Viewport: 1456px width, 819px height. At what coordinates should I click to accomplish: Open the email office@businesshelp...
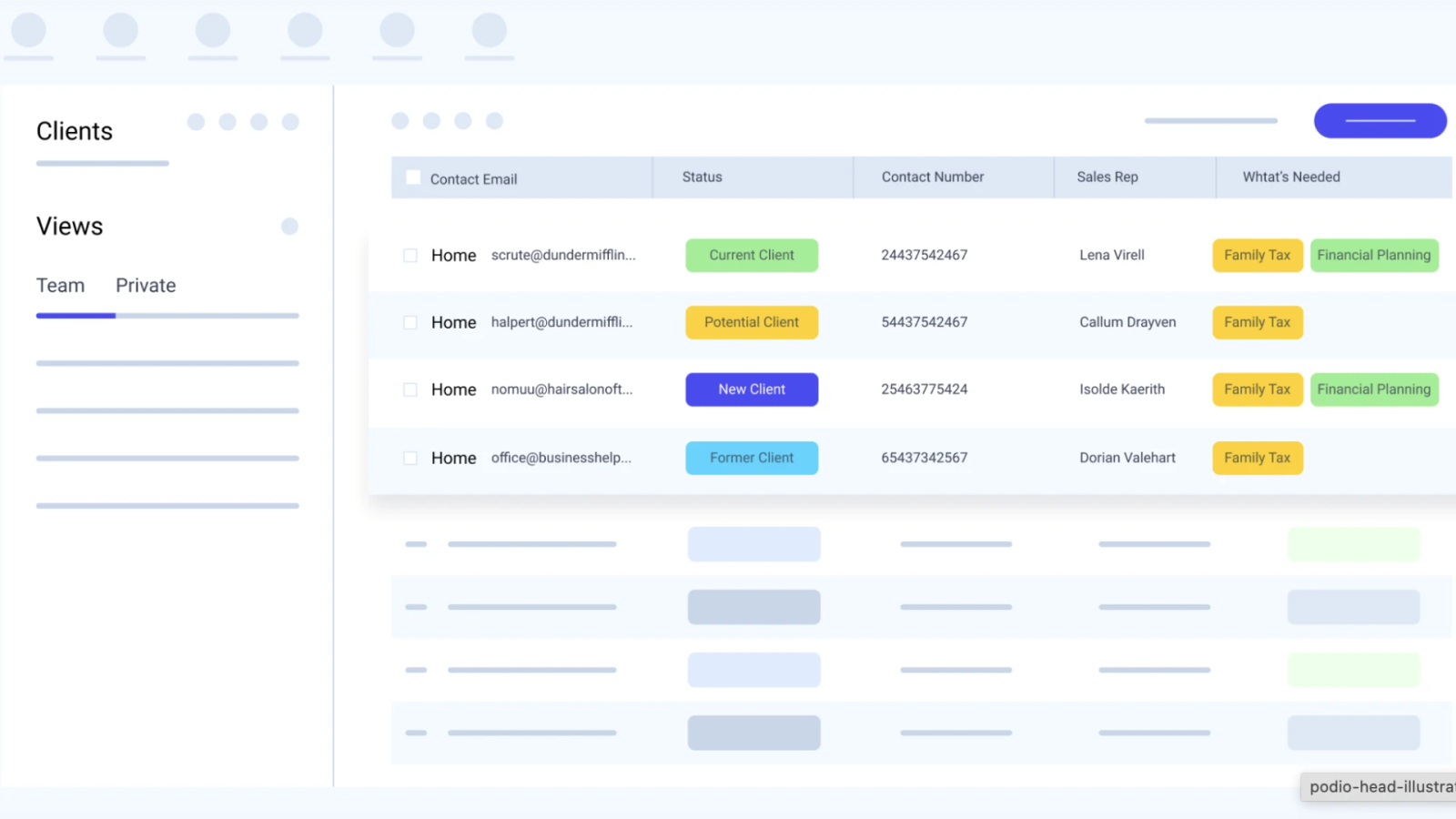[x=561, y=458]
